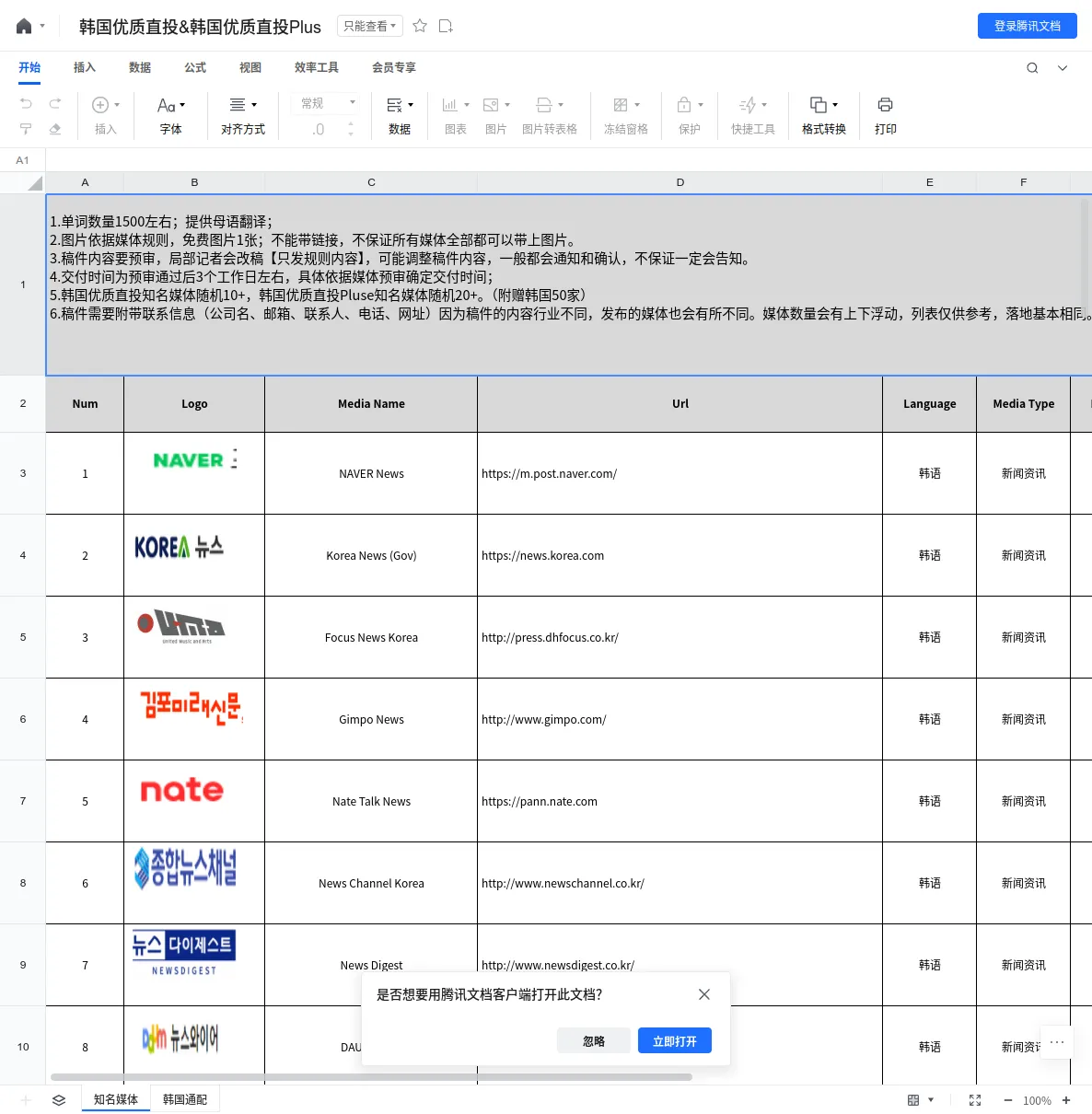Click the 图片转表格 toolbar icon
This screenshot has width=1092, height=1114.
[x=544, y=105]
